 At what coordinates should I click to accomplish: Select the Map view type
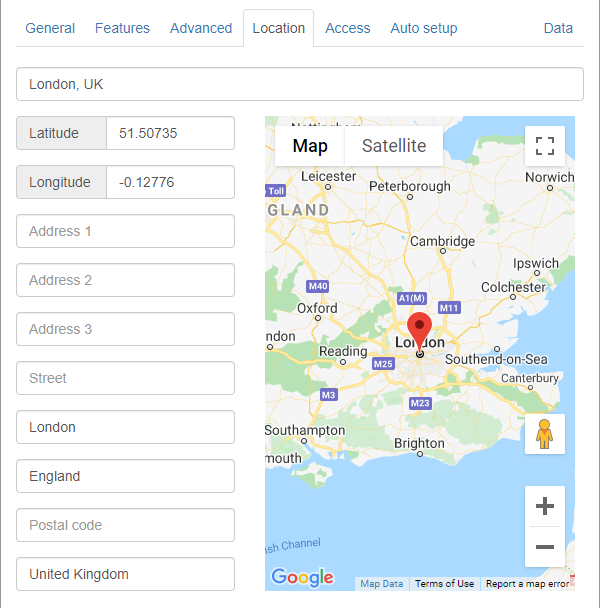(x=310, y=146)
